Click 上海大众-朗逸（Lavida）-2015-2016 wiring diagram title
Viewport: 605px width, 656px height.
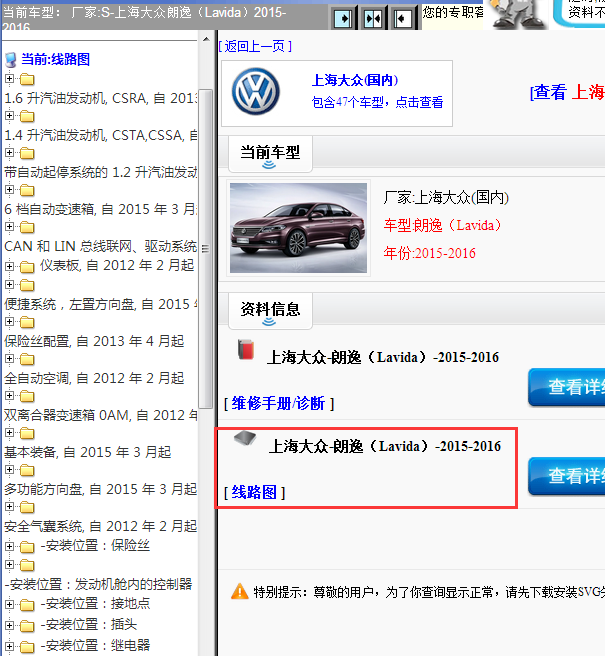385,446
